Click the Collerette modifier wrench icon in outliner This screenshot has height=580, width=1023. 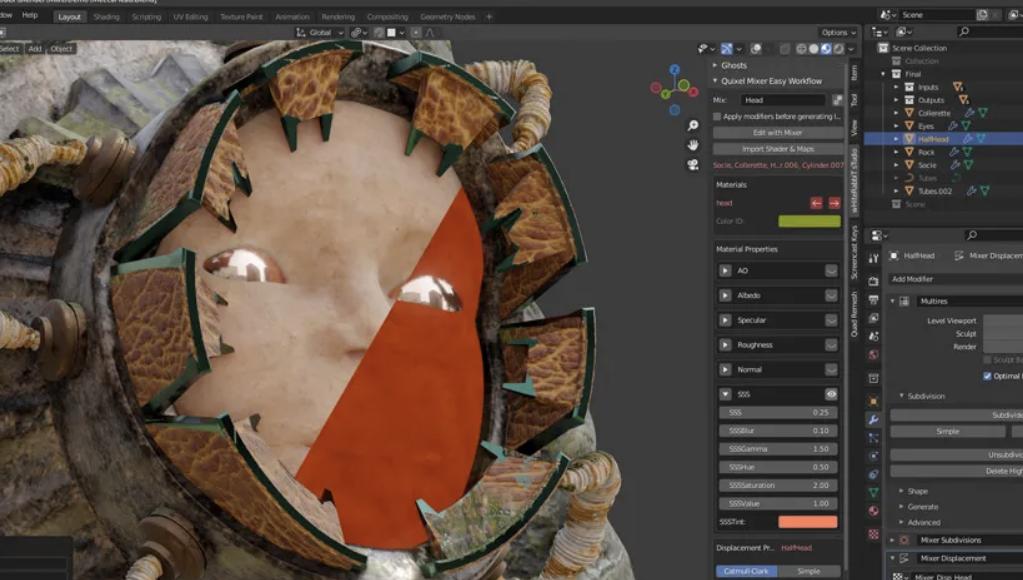pyautogui.click(x=970, y=113)
